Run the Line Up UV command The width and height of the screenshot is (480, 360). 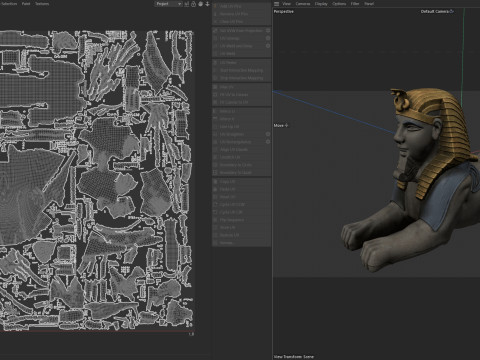[242, 126]
